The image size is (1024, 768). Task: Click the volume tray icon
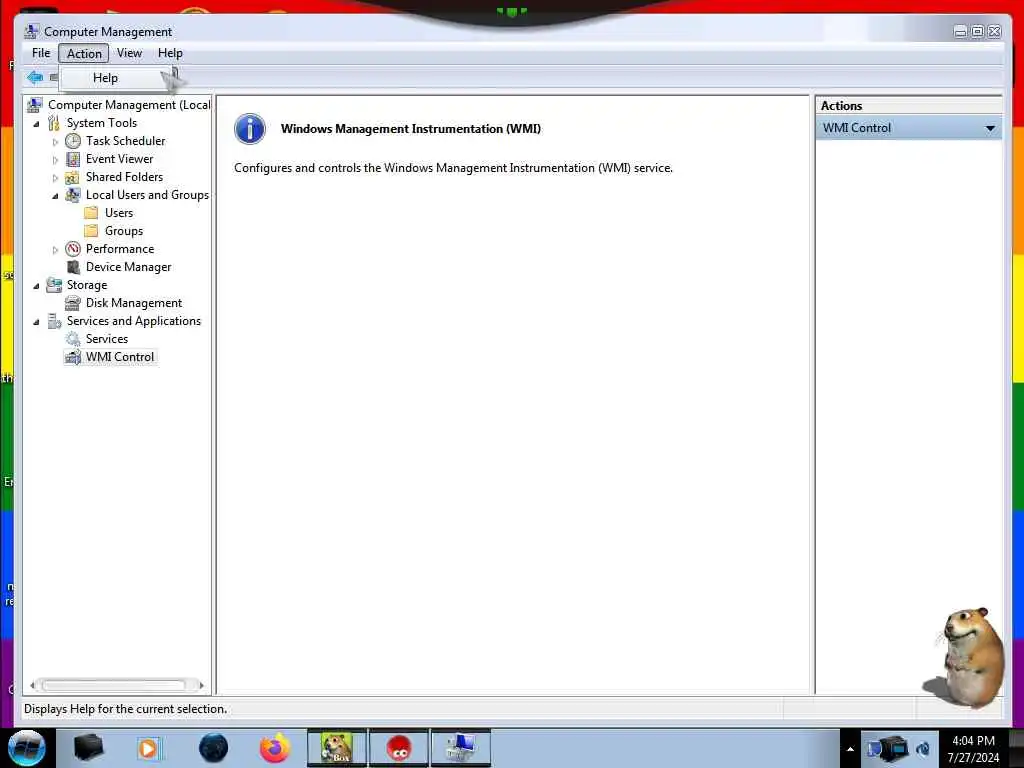pos(923,749)
